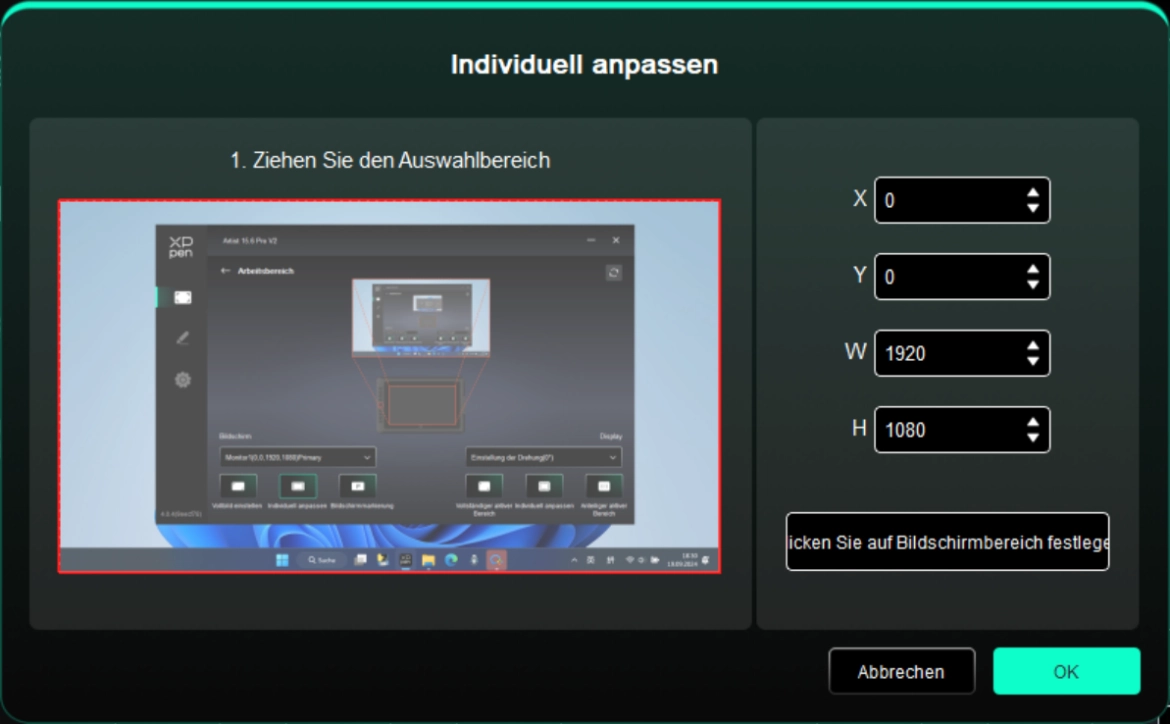Decrease the X value with down arrow
Viewport: 1170px width, 724px height.
pos(1033,208)
